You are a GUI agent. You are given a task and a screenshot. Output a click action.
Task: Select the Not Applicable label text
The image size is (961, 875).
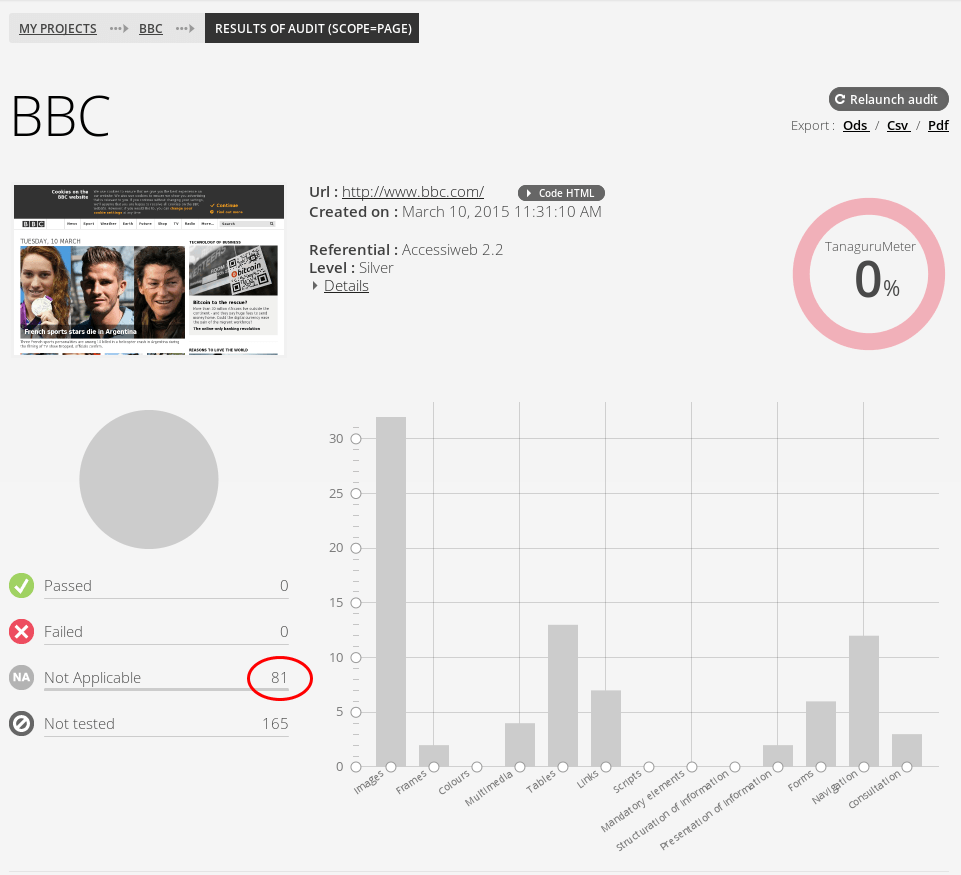click(x=93, y=678)
